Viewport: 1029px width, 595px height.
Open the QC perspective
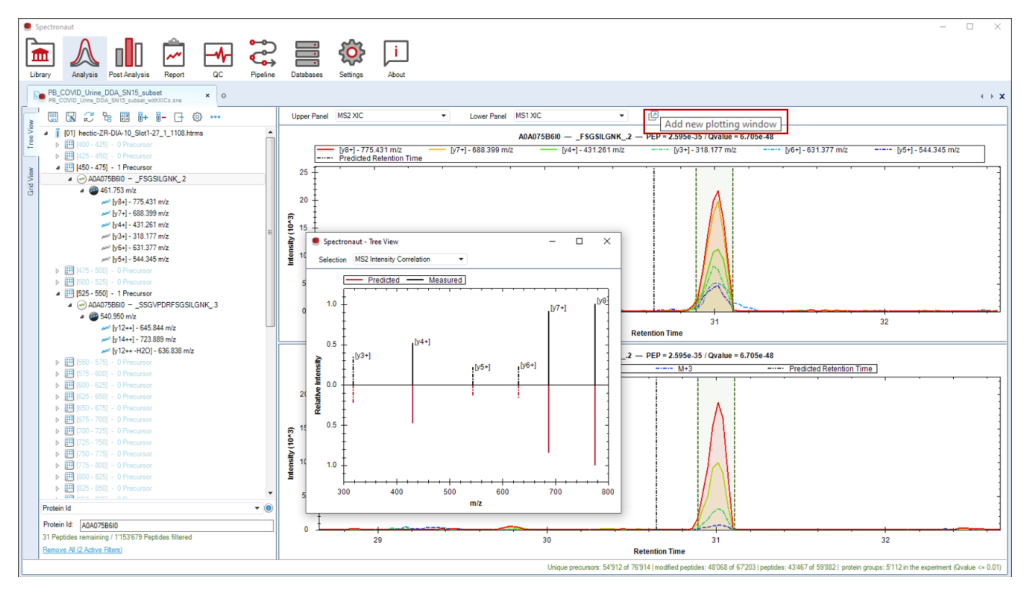pyautogui.click(x=218, y=58)
